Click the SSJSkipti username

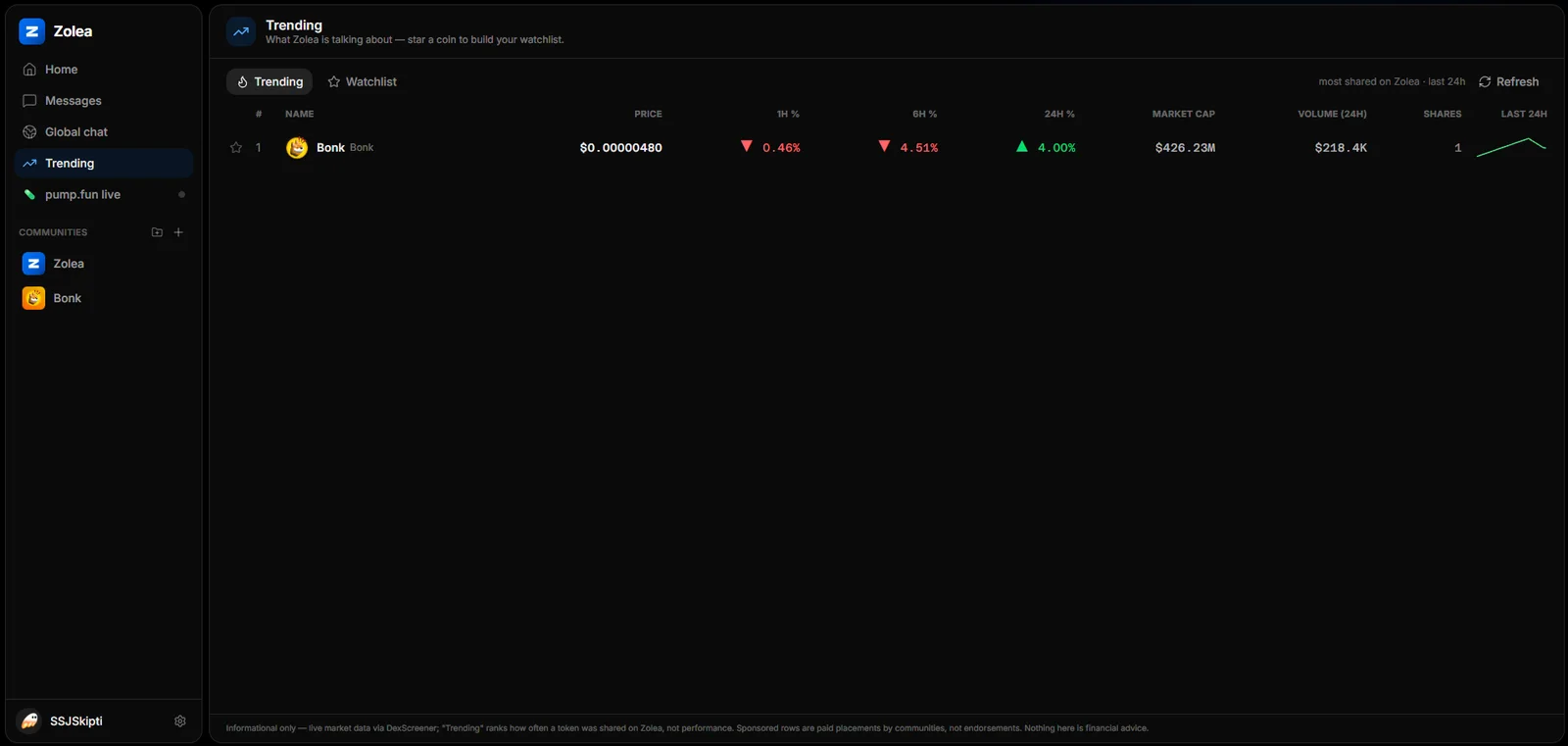coord(76,721)
